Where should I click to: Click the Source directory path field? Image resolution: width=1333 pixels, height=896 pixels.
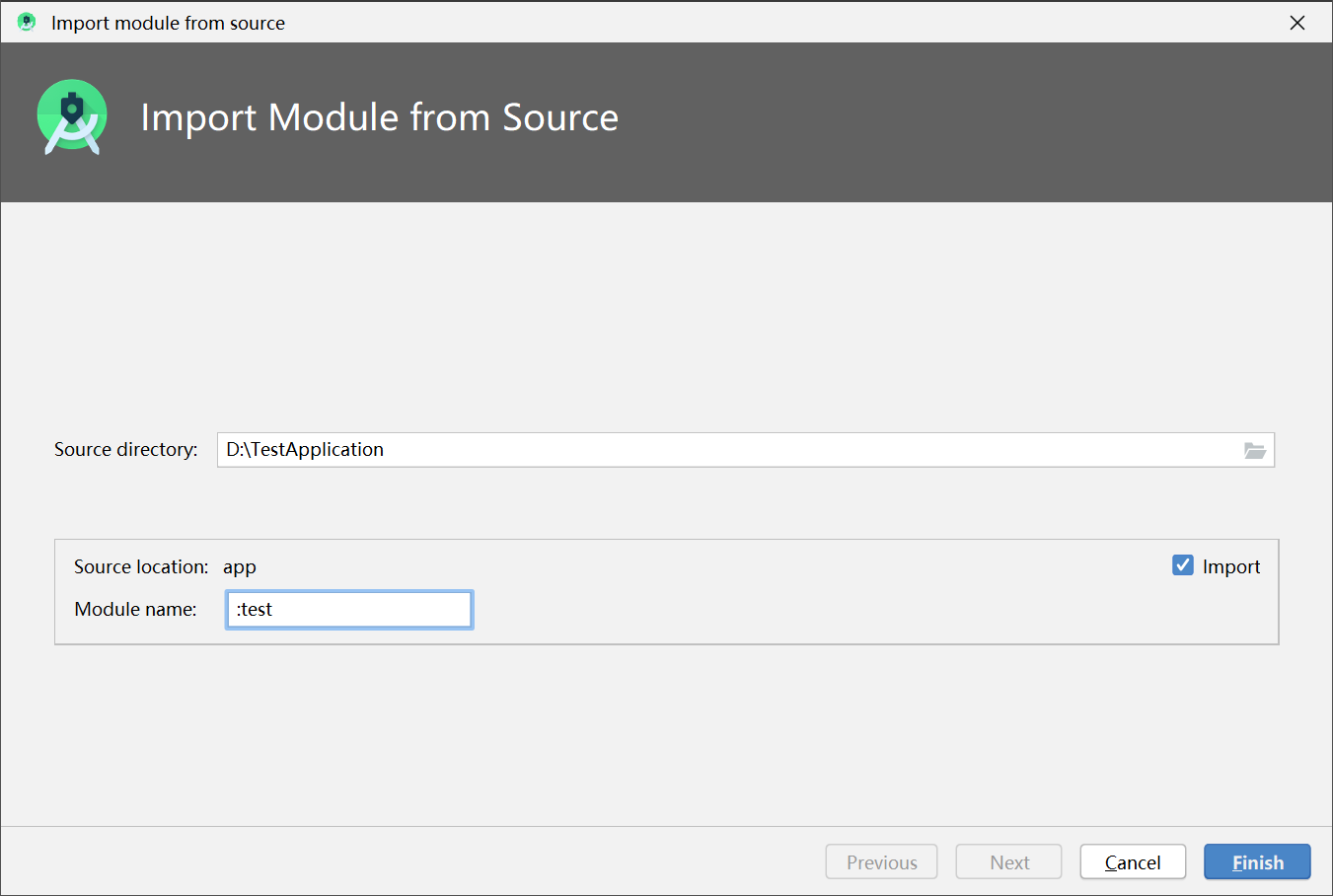[x=691, y=450]
